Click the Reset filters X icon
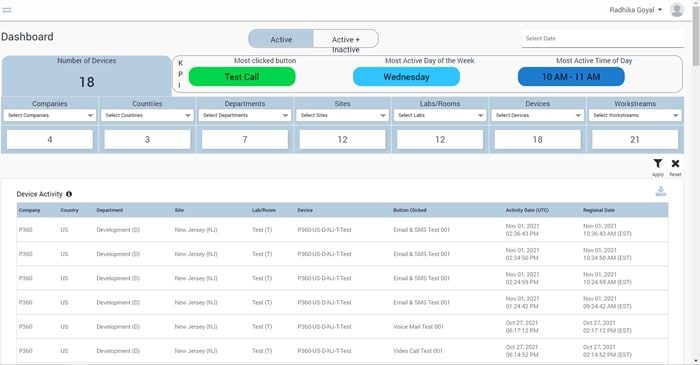Image resolution: width=700 pixels, height=365 pixels. pyautogui.click(x=675, y=164)
